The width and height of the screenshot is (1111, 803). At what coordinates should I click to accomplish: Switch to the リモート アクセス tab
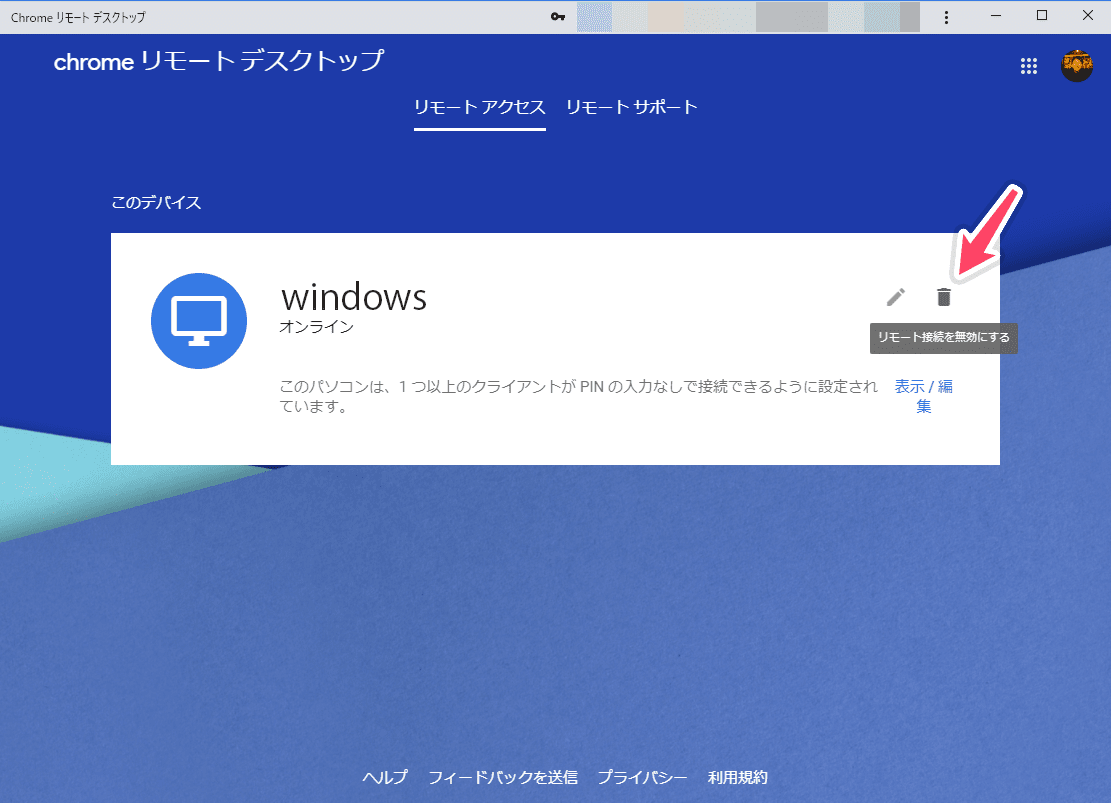tap(480, 107)
